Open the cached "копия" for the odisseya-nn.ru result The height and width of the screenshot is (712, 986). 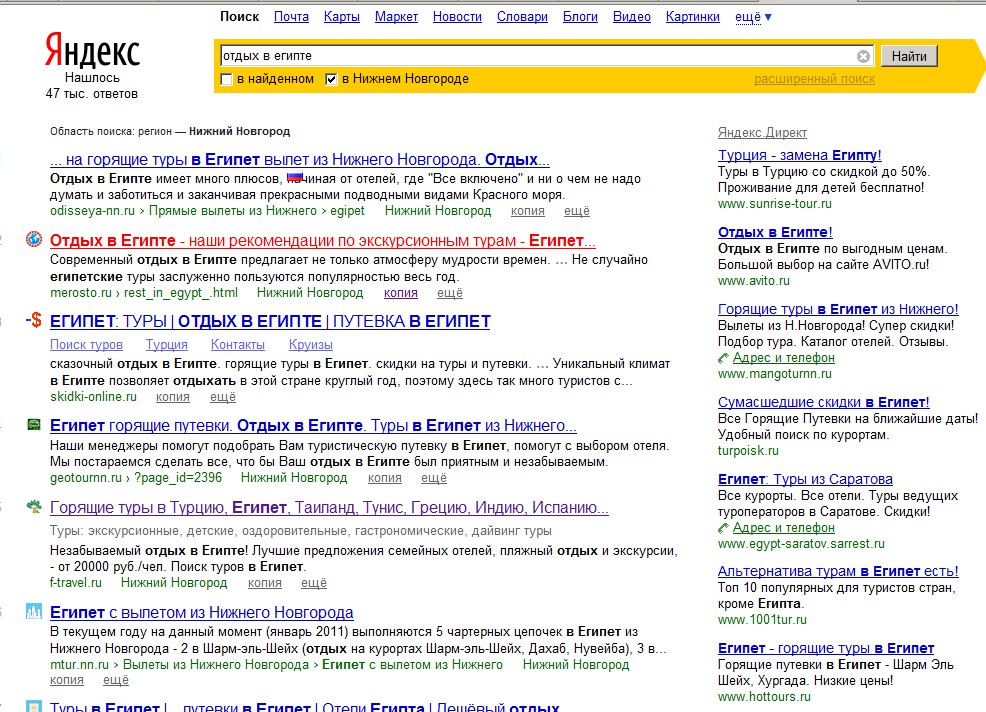(528, 211)
